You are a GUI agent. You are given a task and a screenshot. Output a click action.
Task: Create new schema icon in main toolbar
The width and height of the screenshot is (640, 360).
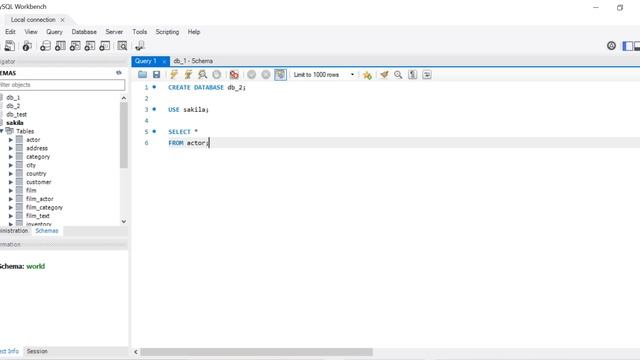pyautogui.click(x=45, y=46)
